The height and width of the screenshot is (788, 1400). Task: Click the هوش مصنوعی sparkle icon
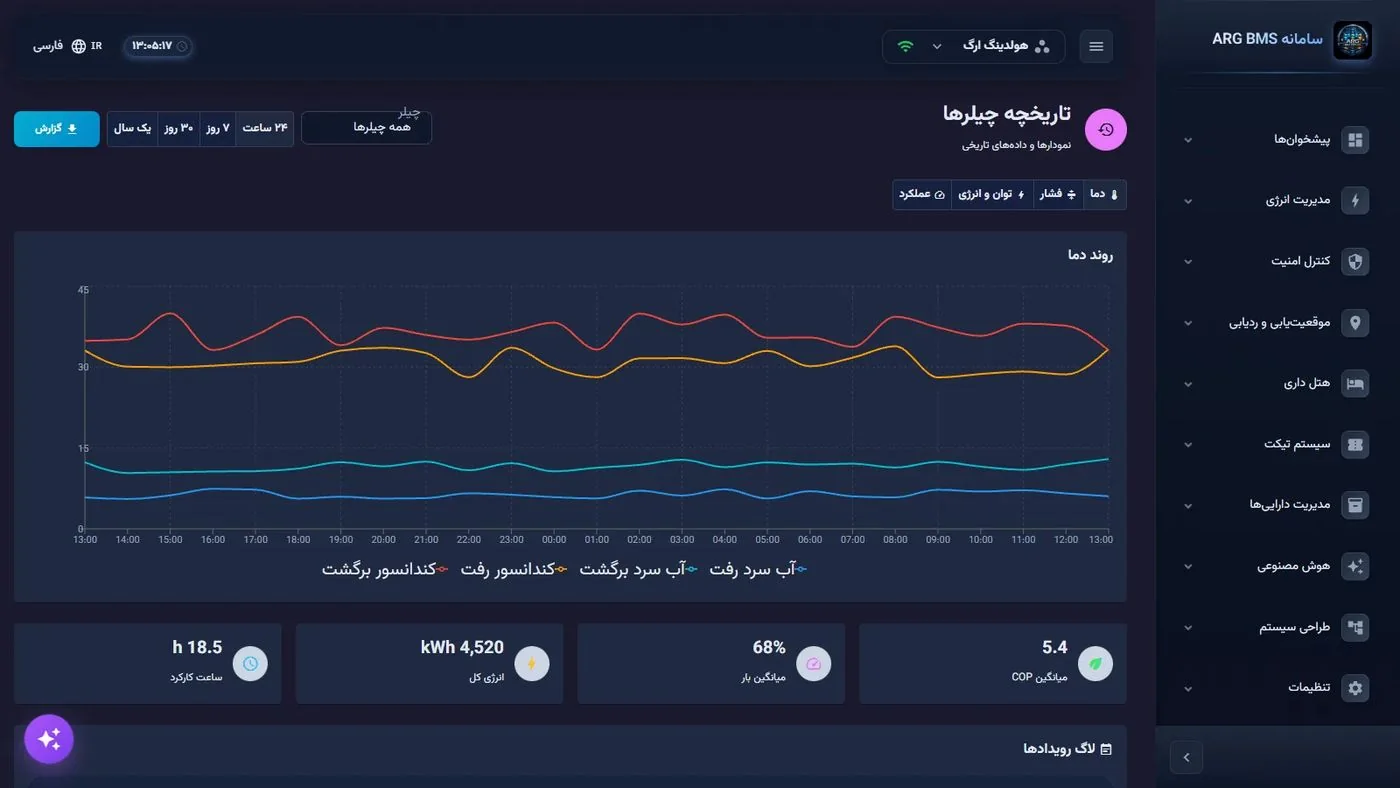point(1355,566)
